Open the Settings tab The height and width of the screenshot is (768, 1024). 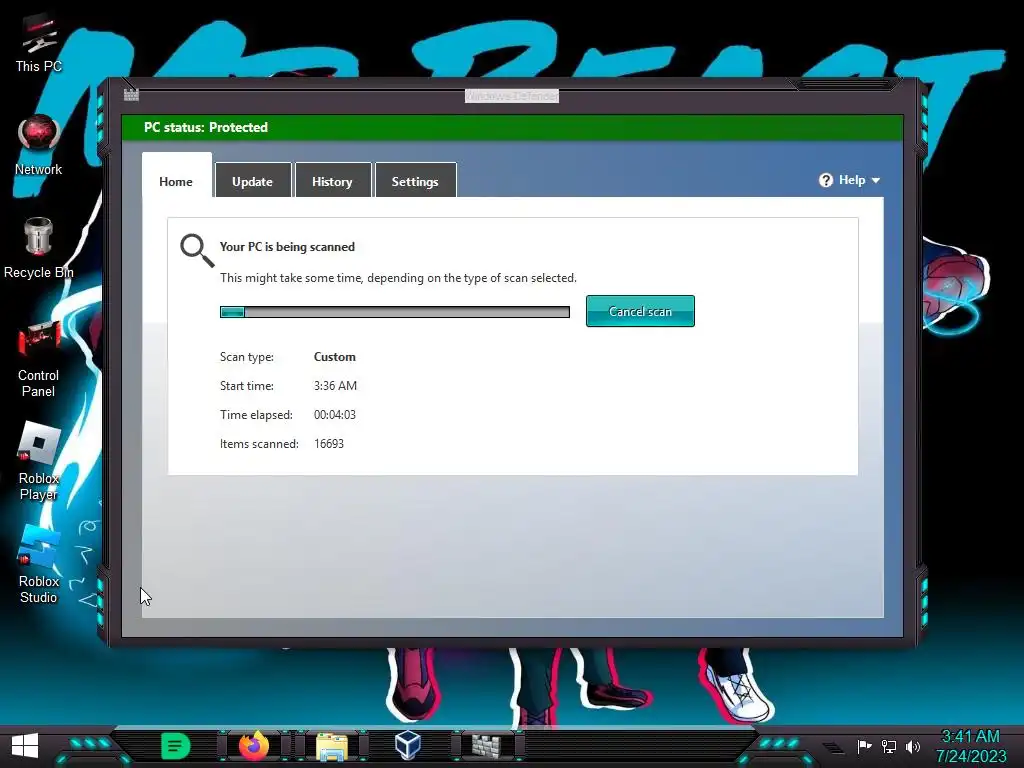(x=415, y=180)
